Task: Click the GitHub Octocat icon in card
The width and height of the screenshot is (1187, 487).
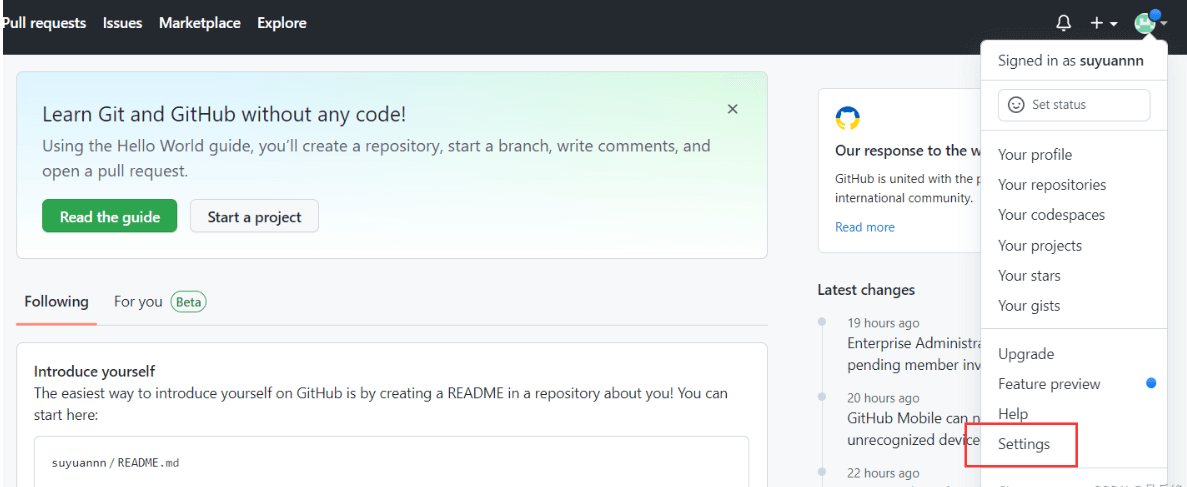Action: click(x=848, y=118)
